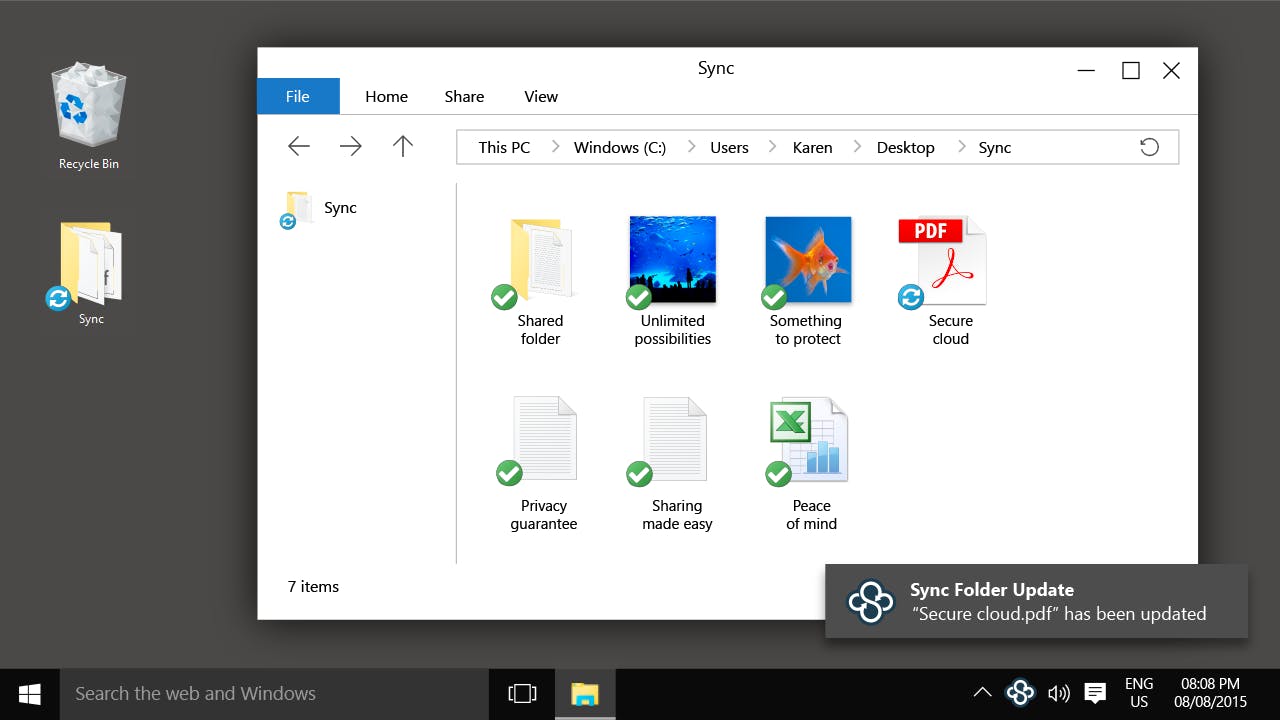Click the refresh icon in address bar

(1150, 147)
